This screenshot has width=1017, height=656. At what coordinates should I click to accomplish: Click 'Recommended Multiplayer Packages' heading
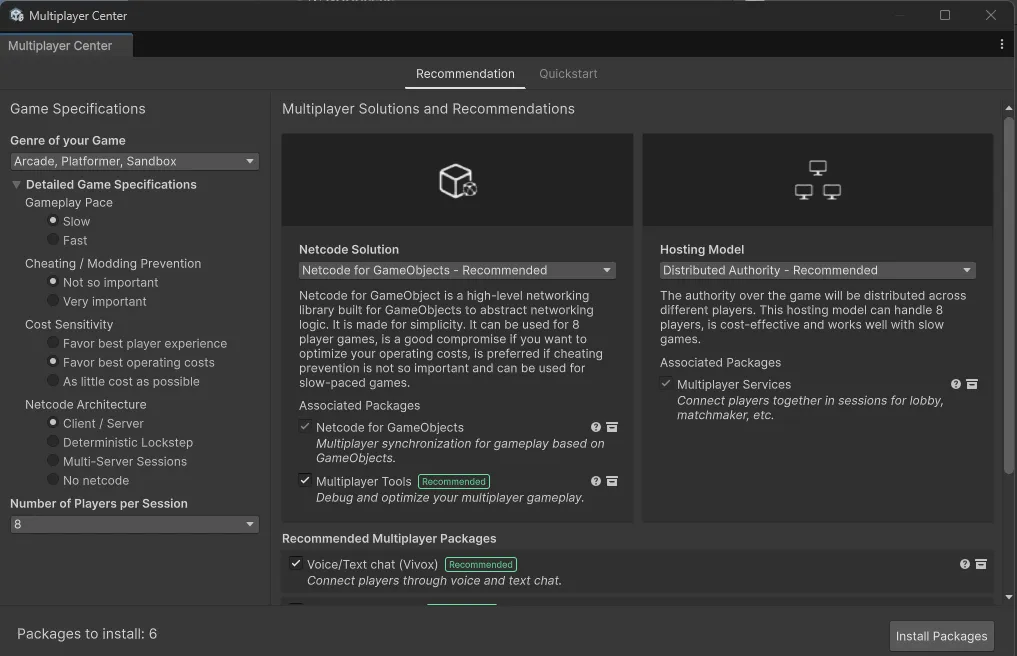click(389, 539)
